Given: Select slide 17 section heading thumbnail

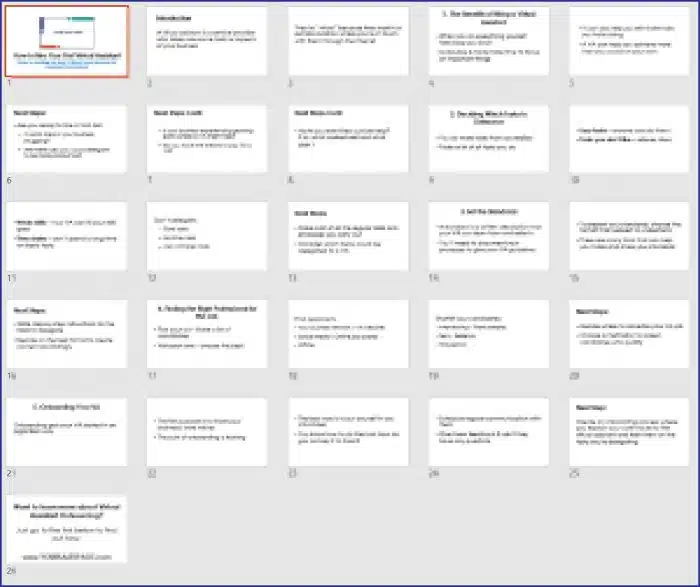Looking at the screenshot, I should click(207, 334).
